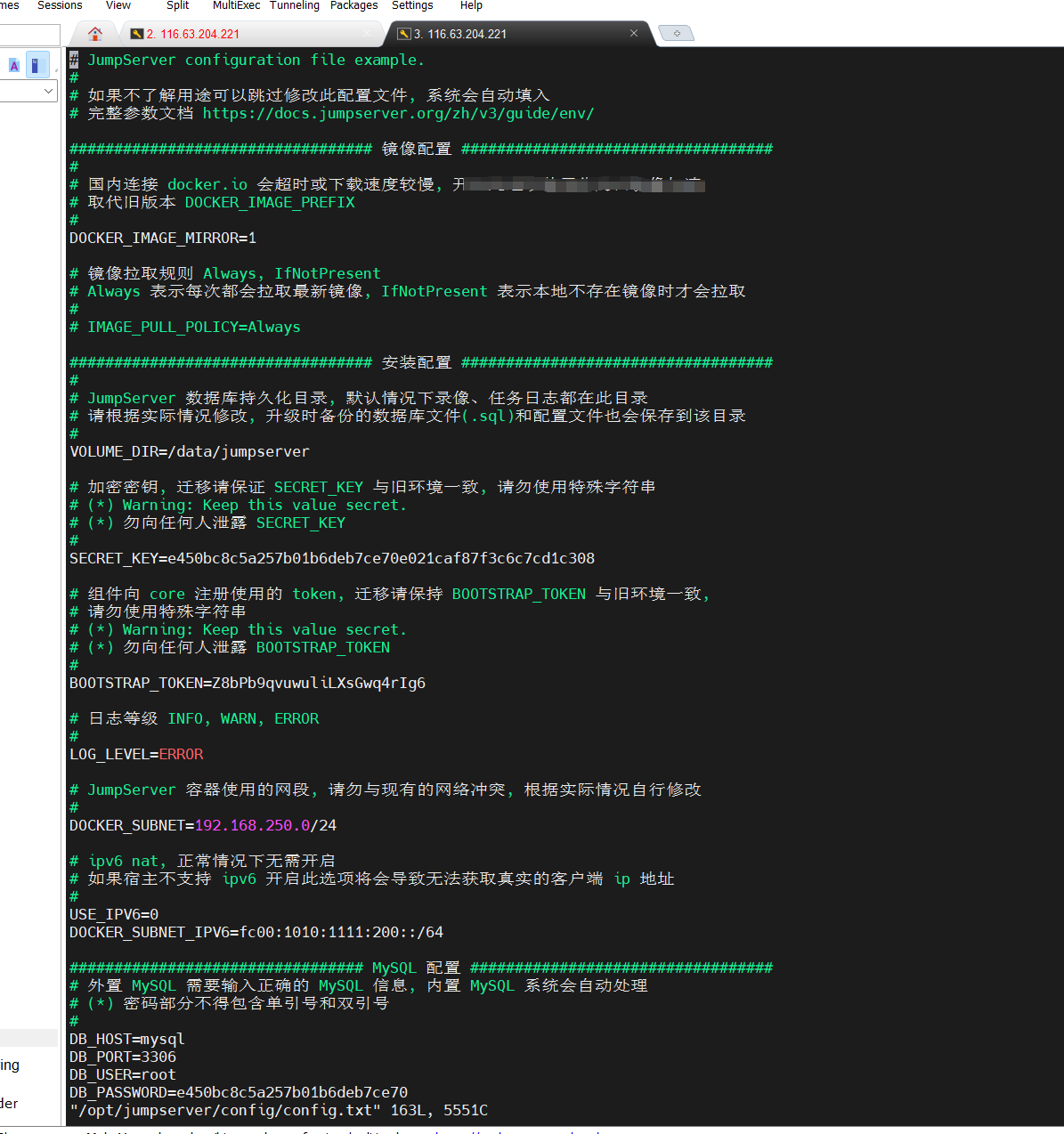The height and width of the screenshot is (1134, 1064).
Task: Click the 'Always, IfNotPresent' rule comment line
Action: pyautogui.click(x=225, y=273)
